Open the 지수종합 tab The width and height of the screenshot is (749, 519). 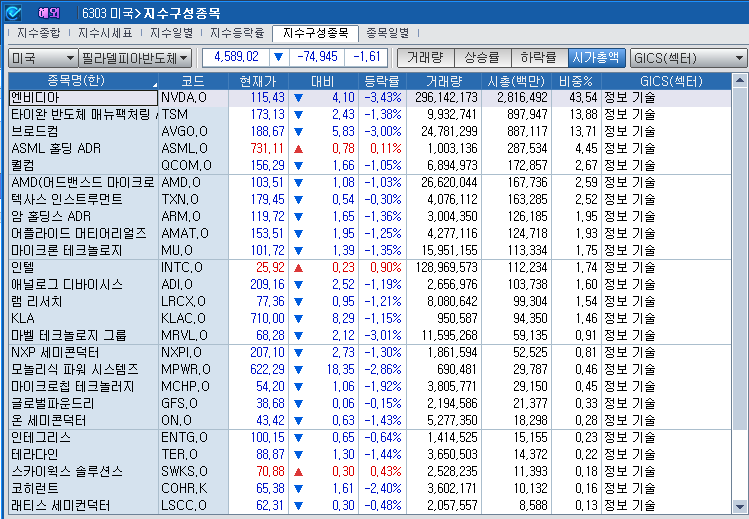click(39, 33)
